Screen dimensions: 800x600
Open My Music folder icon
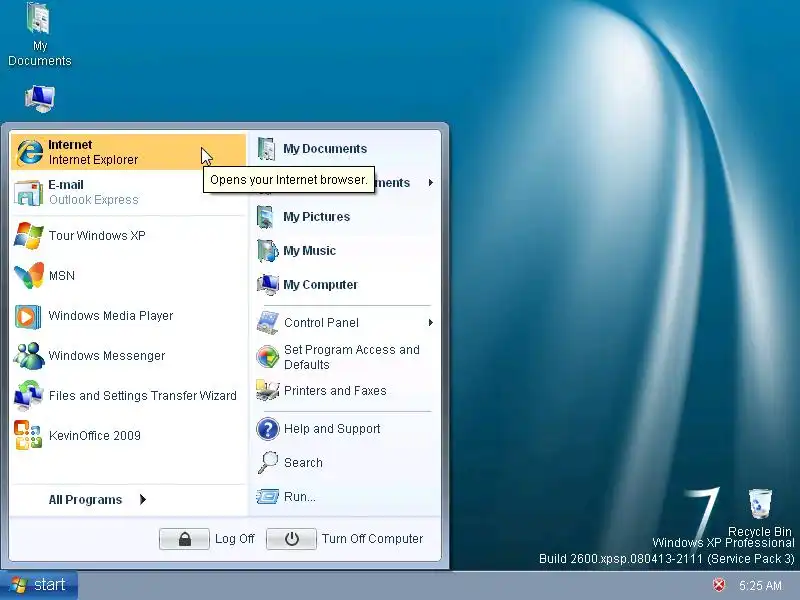coord(267,251)
